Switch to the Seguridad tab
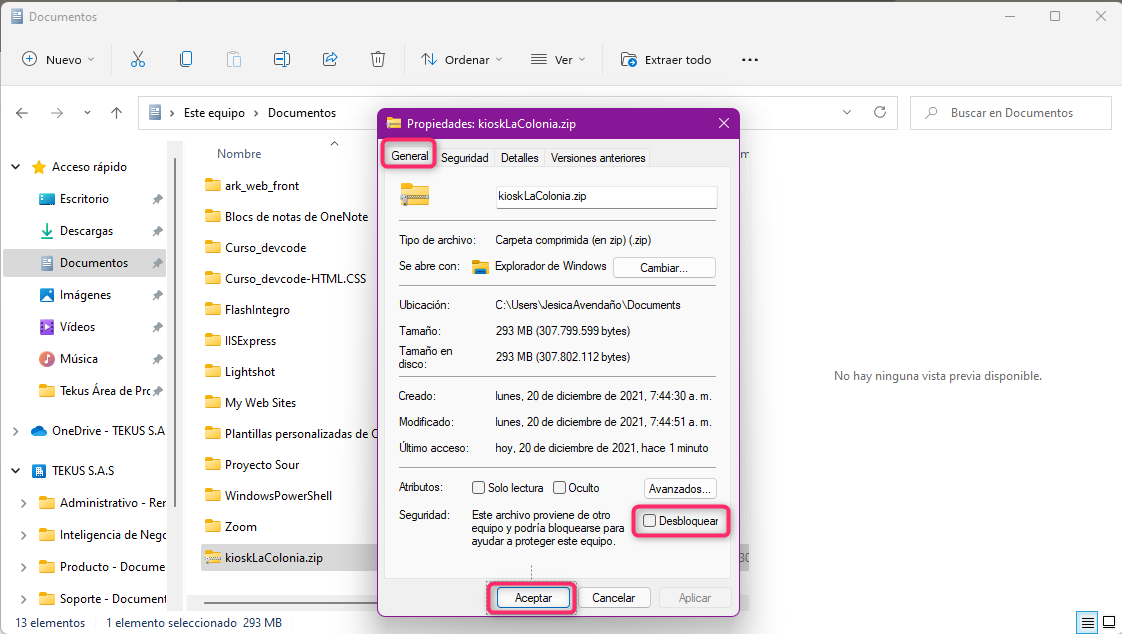Viewport: 1122px width, 634px height. pyautogui.click(x=465, y=158)
